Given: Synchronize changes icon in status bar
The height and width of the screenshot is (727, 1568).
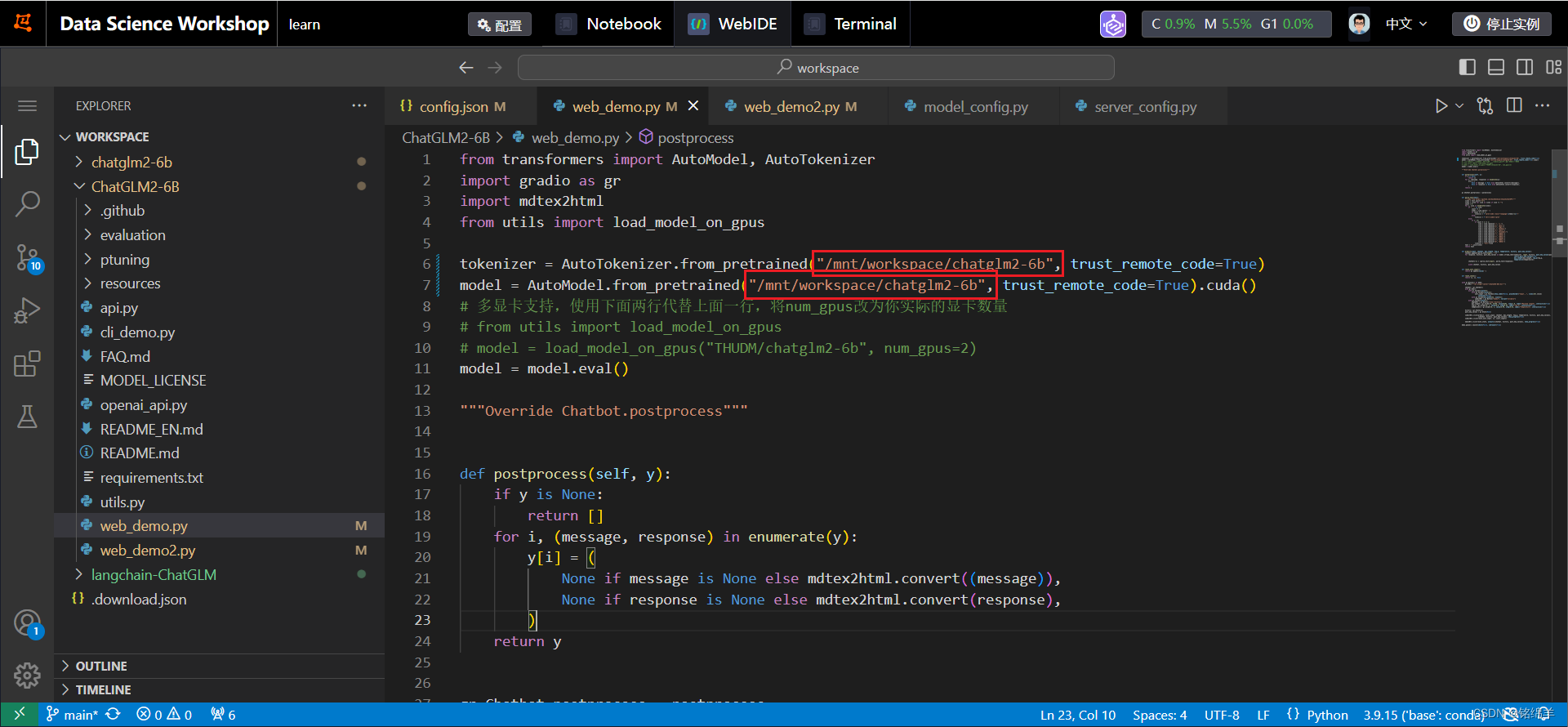Looking at the screenshot, I should coord(114,714).
